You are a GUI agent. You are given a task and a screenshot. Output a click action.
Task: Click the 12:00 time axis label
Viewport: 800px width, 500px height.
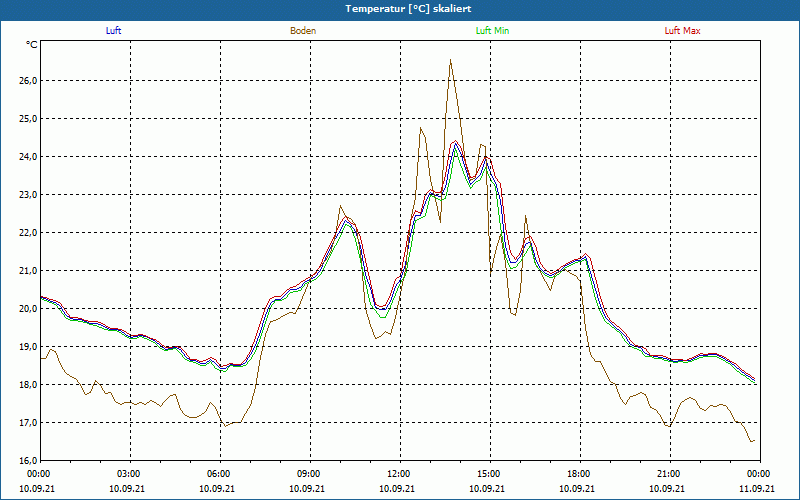(400, 474)
